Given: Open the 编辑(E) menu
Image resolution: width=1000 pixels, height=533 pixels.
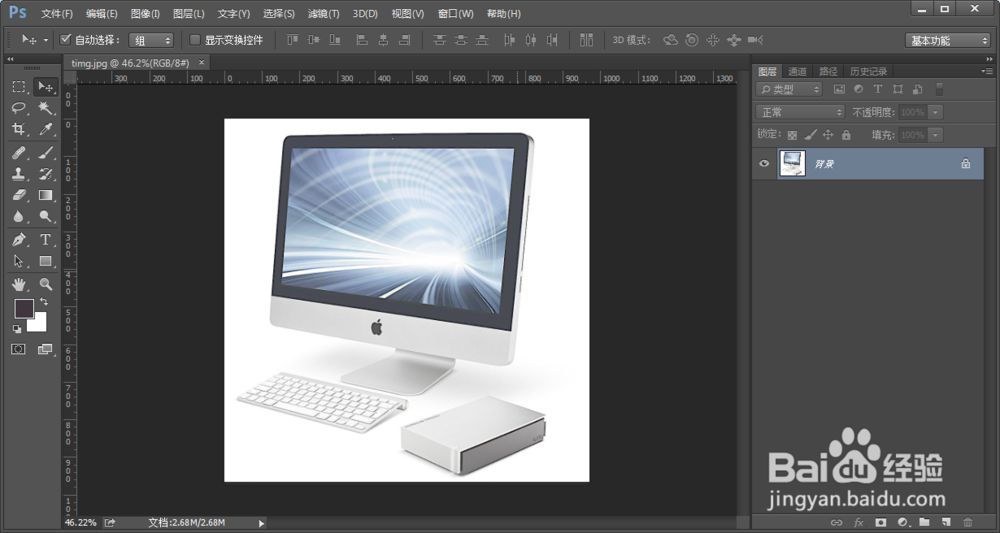Looking at the screenshot, I should tap(101, 13).
